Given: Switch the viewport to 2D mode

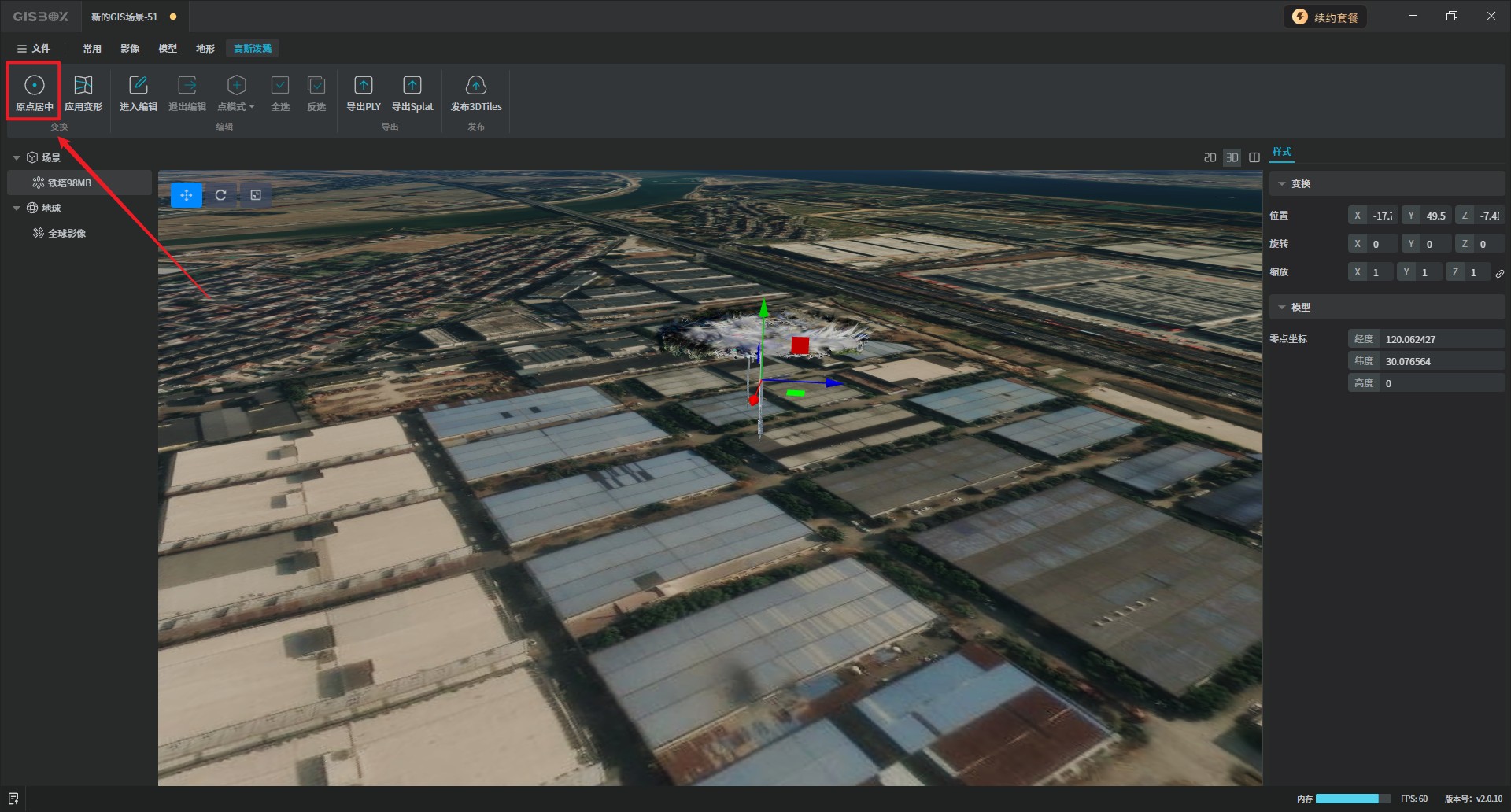Looking at the screenshot, I should click(x=1210, y=157).
